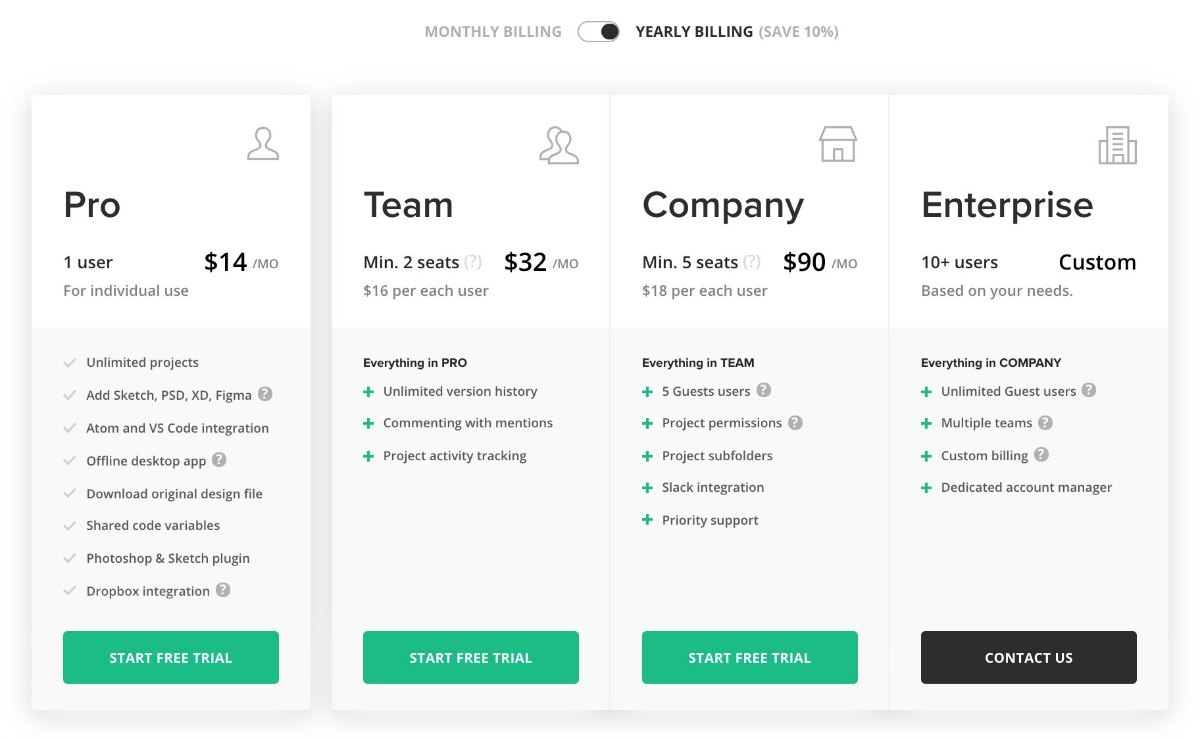Click the two-person Team plan icon
Screen dimensions: 1200x739
click(x=559, y=145)
